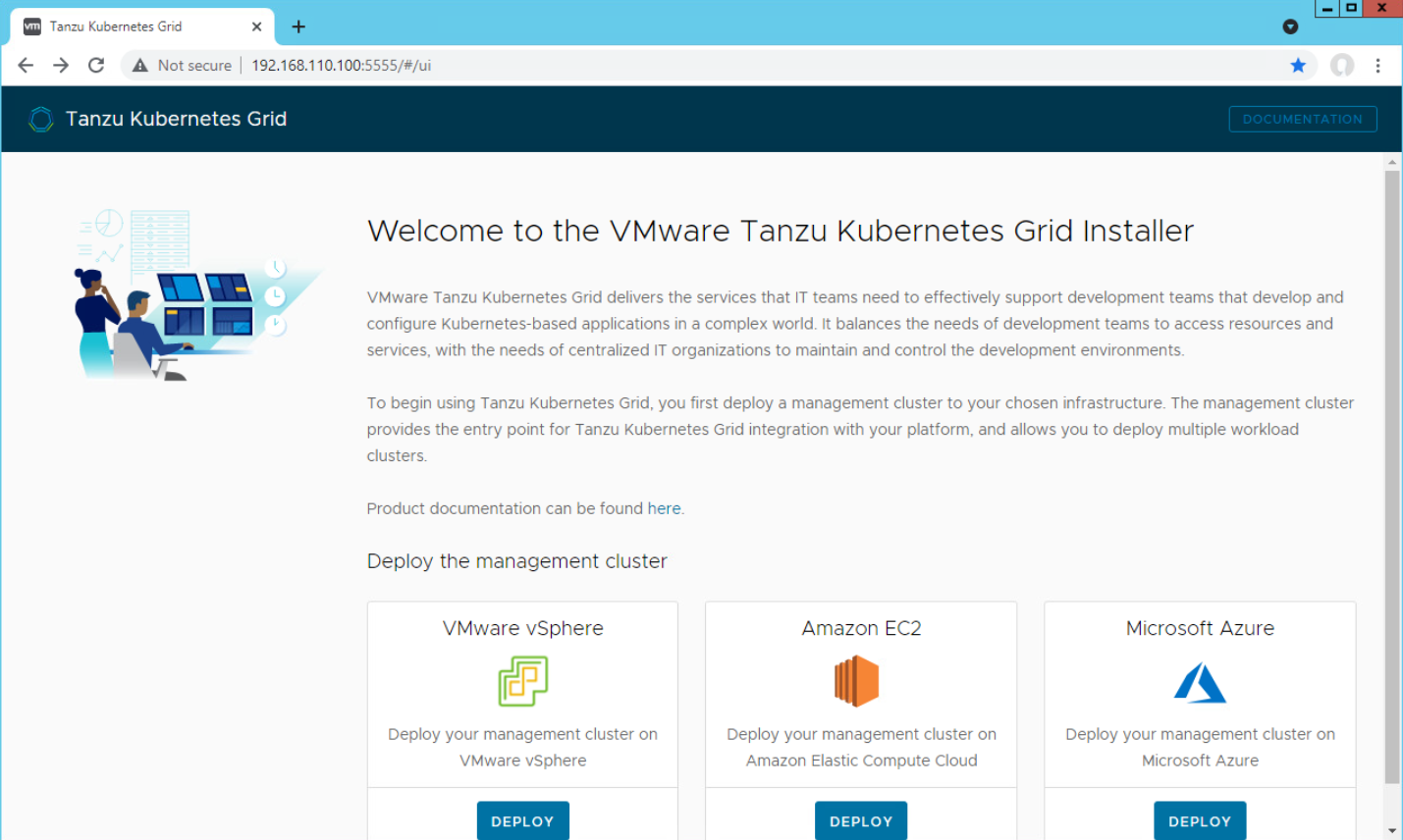Click the address bar URL field
The image size is (1403, 840).
[x=687, y=66]
